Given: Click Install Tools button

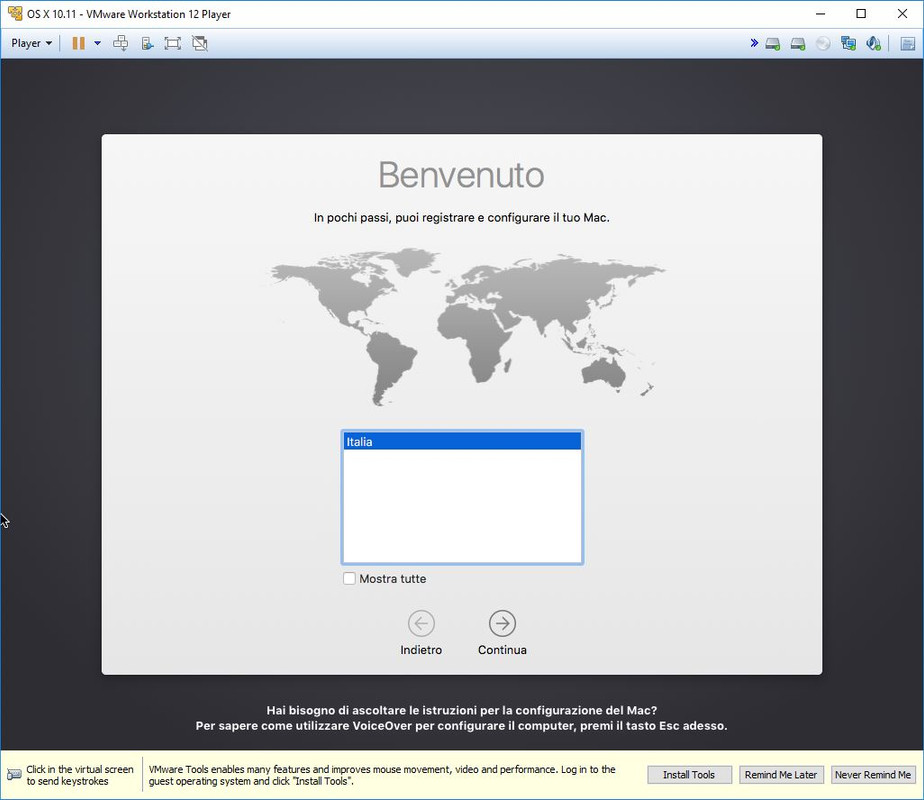Looking at the screenshot, I should pyautogui.click(x=689, y=775).
